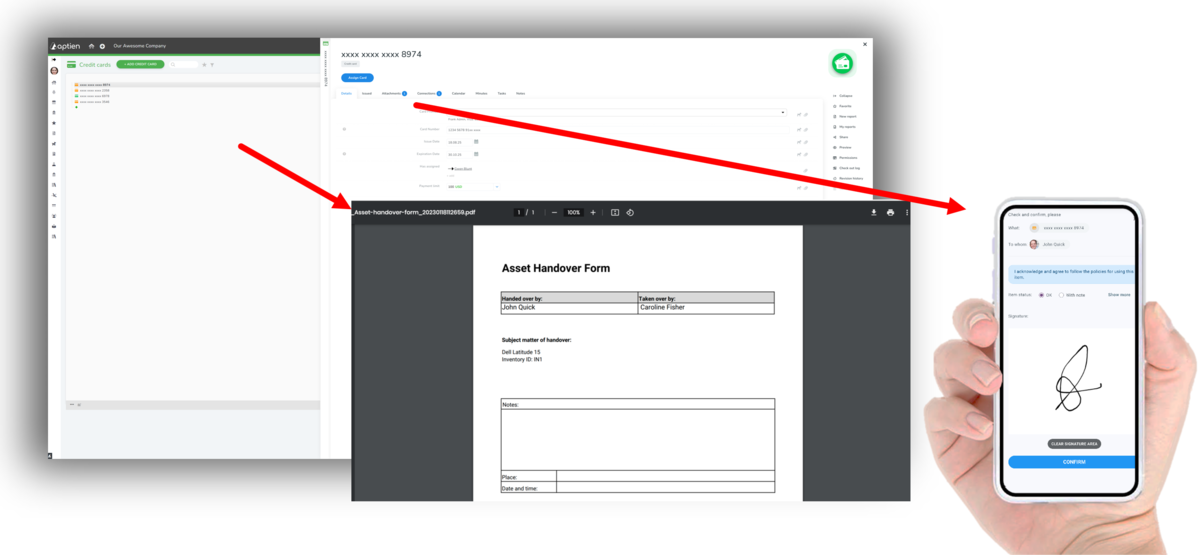
Task: Click the fit to page icon
Action: point(615,212)
